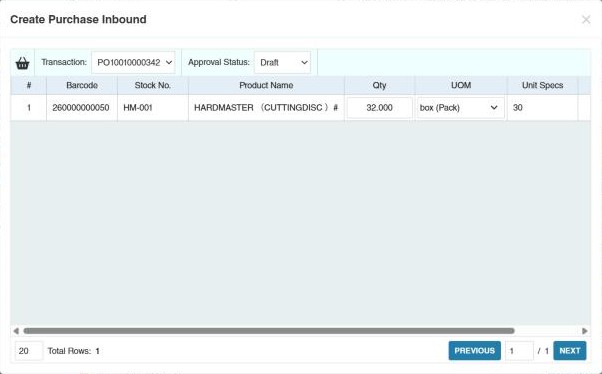Select the HARDMASTER CUTTINGDISC product name cell

[x=266, y=108]
